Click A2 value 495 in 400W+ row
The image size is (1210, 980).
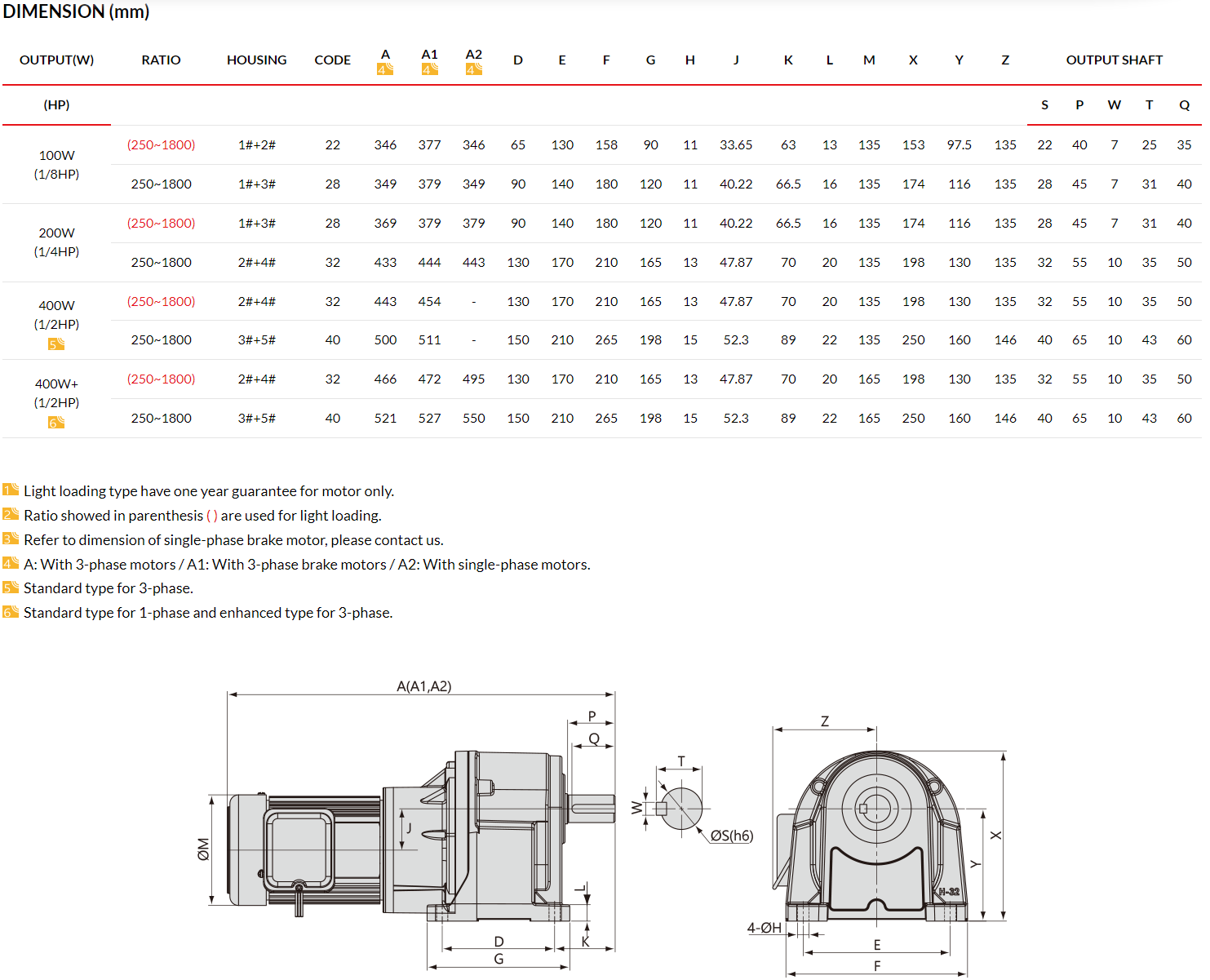coord(473,379)
